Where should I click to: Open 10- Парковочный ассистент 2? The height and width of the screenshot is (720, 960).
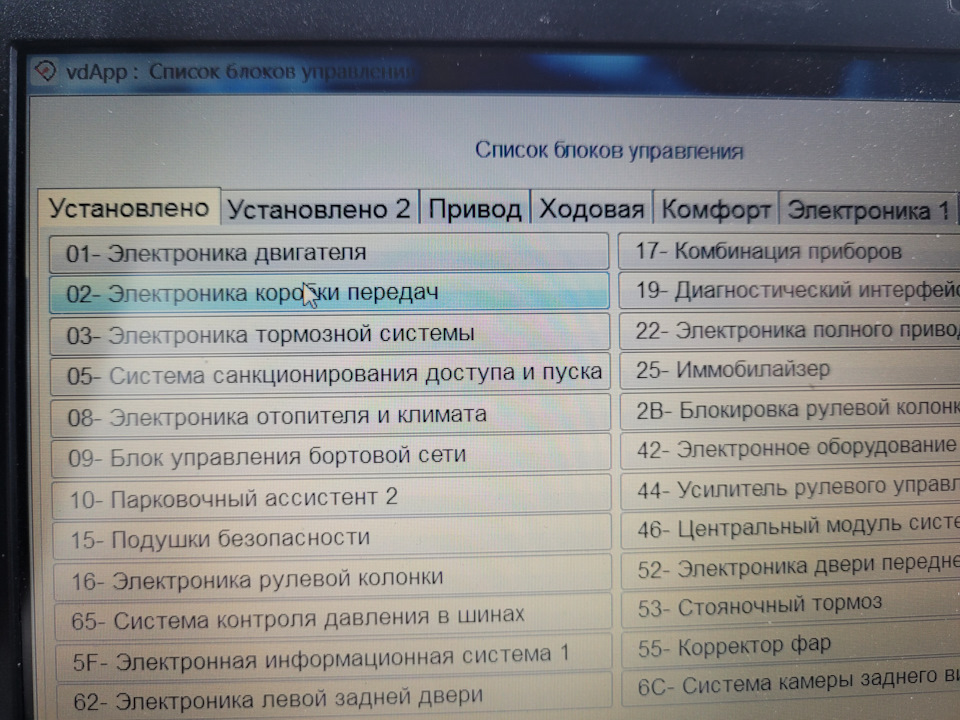click(332, 497)
